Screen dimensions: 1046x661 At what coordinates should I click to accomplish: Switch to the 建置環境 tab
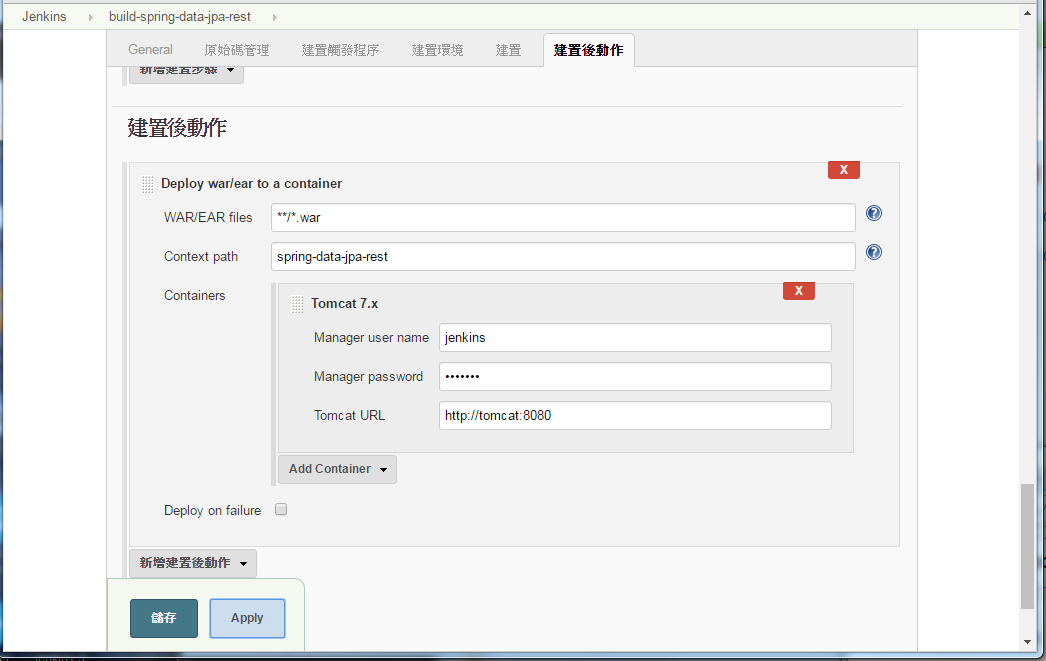pos(437,50)
